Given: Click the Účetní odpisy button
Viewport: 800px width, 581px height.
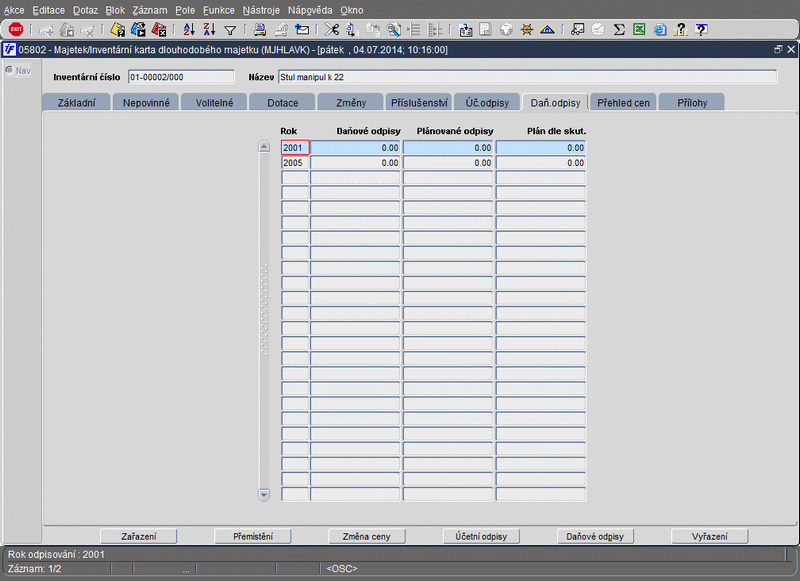Looking at the screenshot, I should coord(481,536).
